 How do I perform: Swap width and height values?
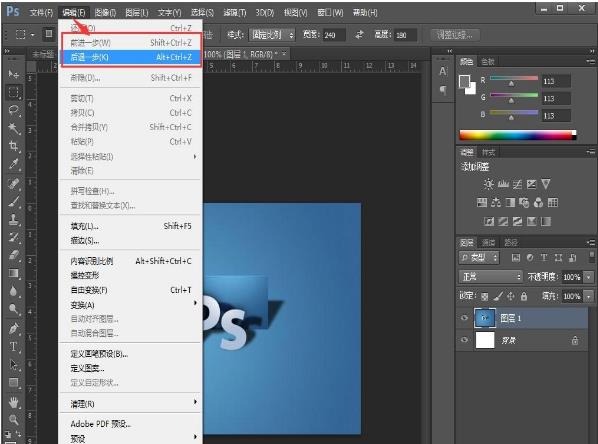tap(359, 35)
